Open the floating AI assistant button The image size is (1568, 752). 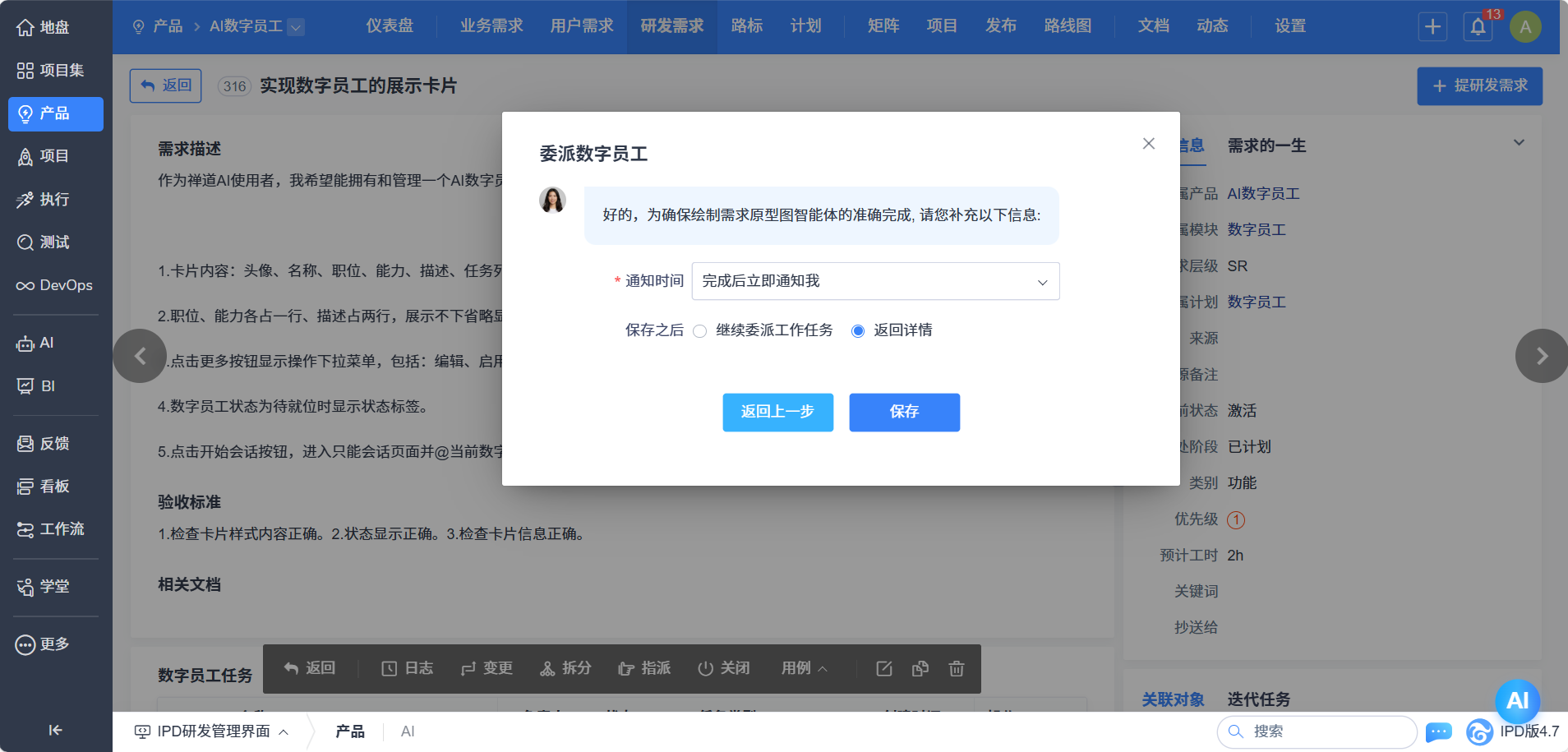[1517, 700]
